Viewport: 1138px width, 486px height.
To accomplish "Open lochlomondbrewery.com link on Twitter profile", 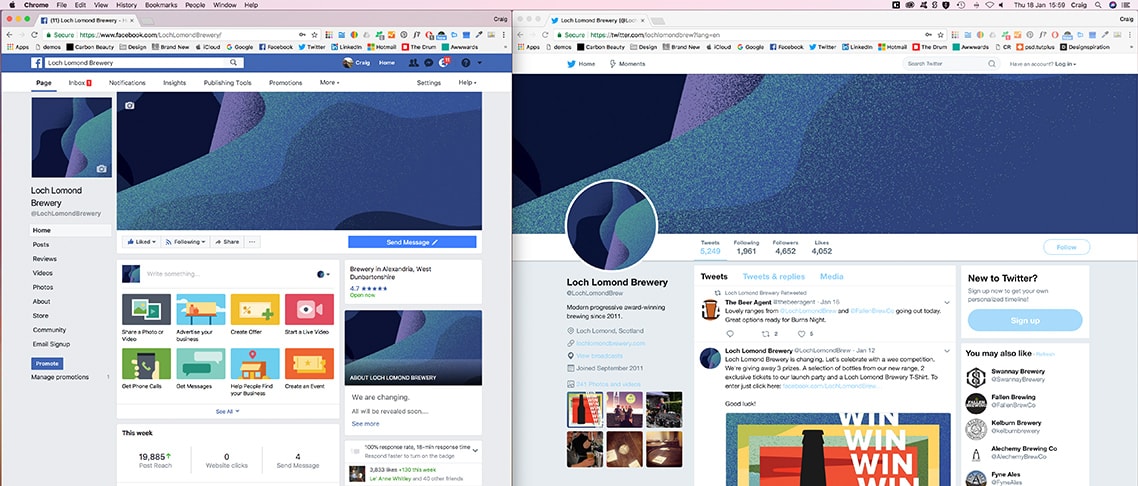I will [610, 343].
